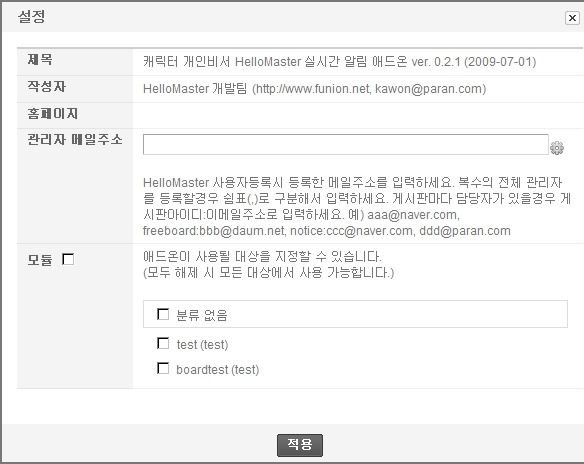Check the boardtest (test) module checkbox
This screenshot has height=464, width=584.
coord(163,368)
